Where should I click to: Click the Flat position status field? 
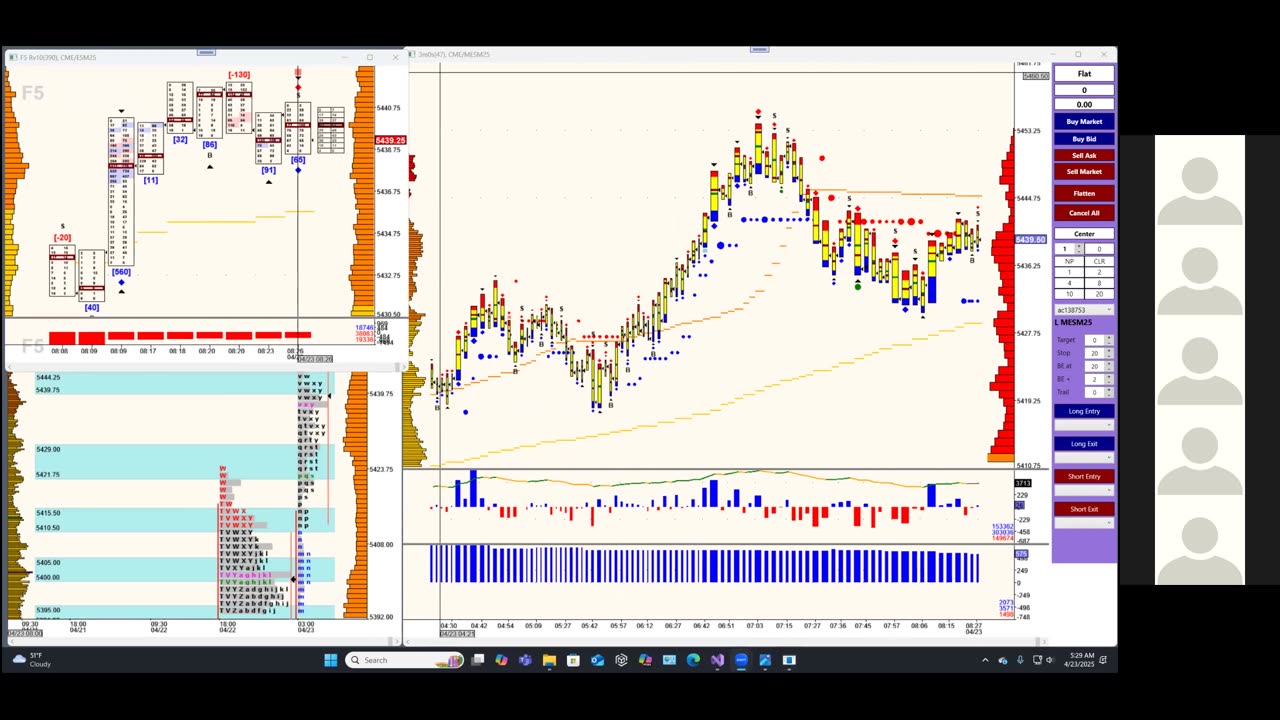[x=1084, y=74]
